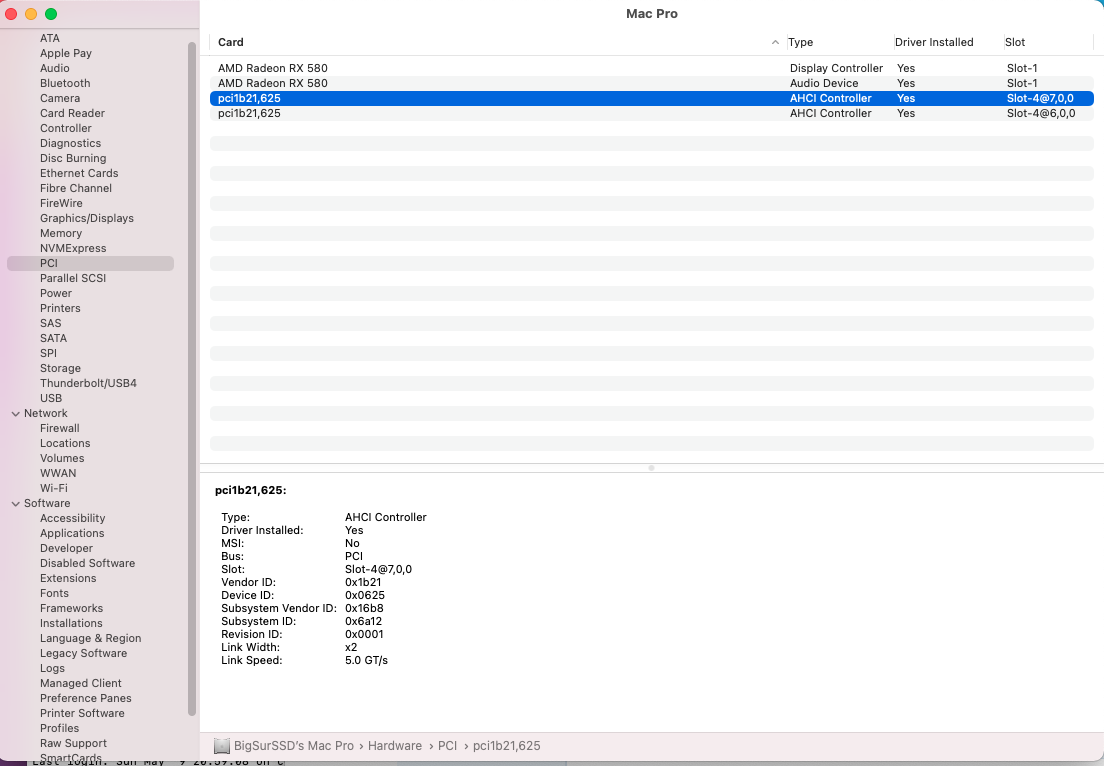Select pci1b21,625 row at Slot-4@7,0,0
Viewport: 1104px width, 766px height.
pyautogui.click(x=651, y=99)
